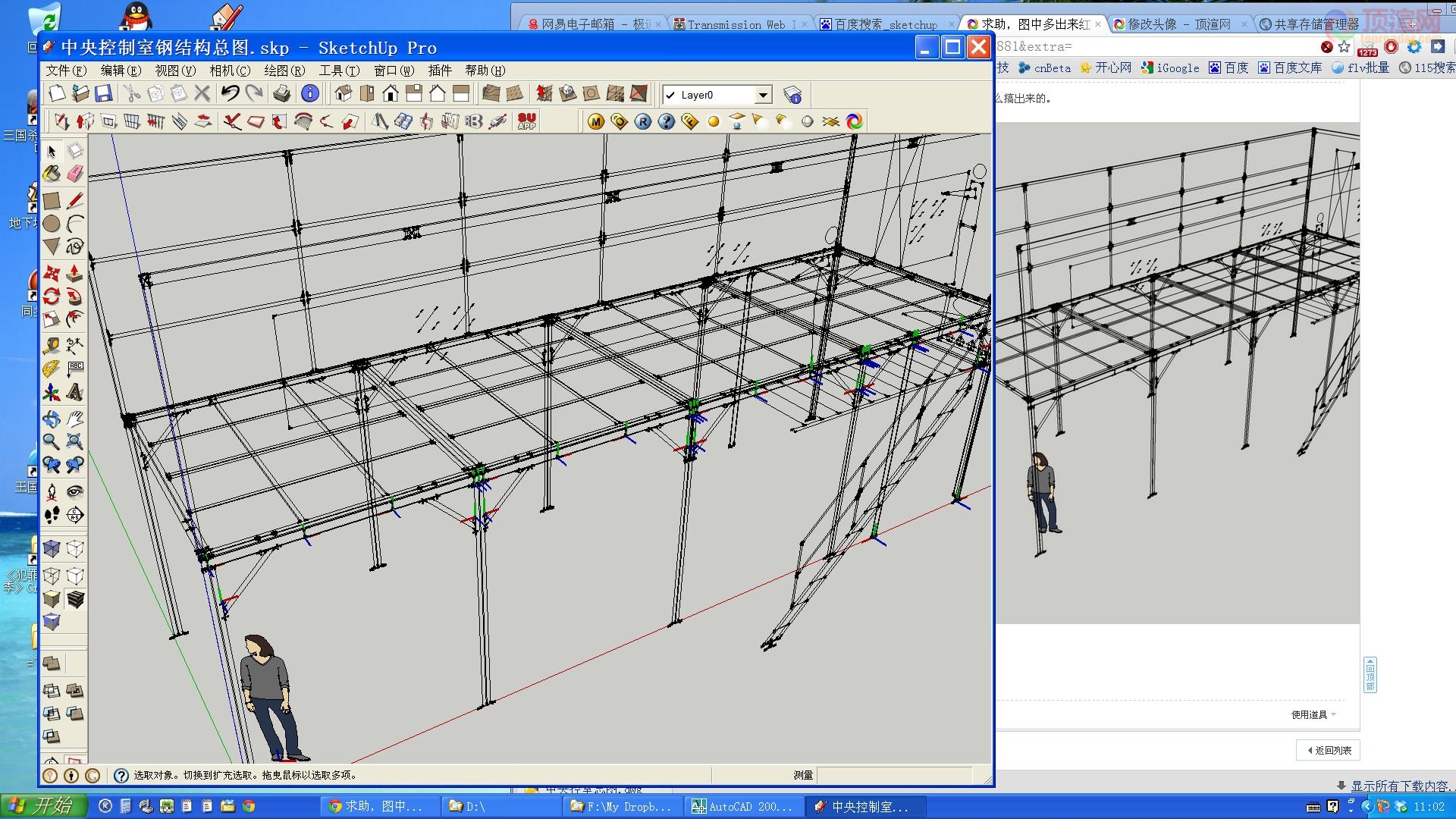
Task: Pick the Offset tool
Action: (74, 318)
